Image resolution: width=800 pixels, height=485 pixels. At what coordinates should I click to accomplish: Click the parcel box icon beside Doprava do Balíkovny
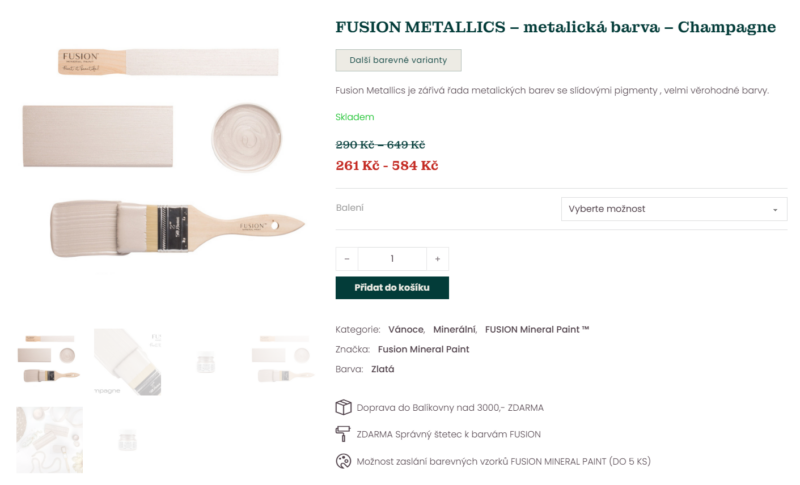[343, 407]
